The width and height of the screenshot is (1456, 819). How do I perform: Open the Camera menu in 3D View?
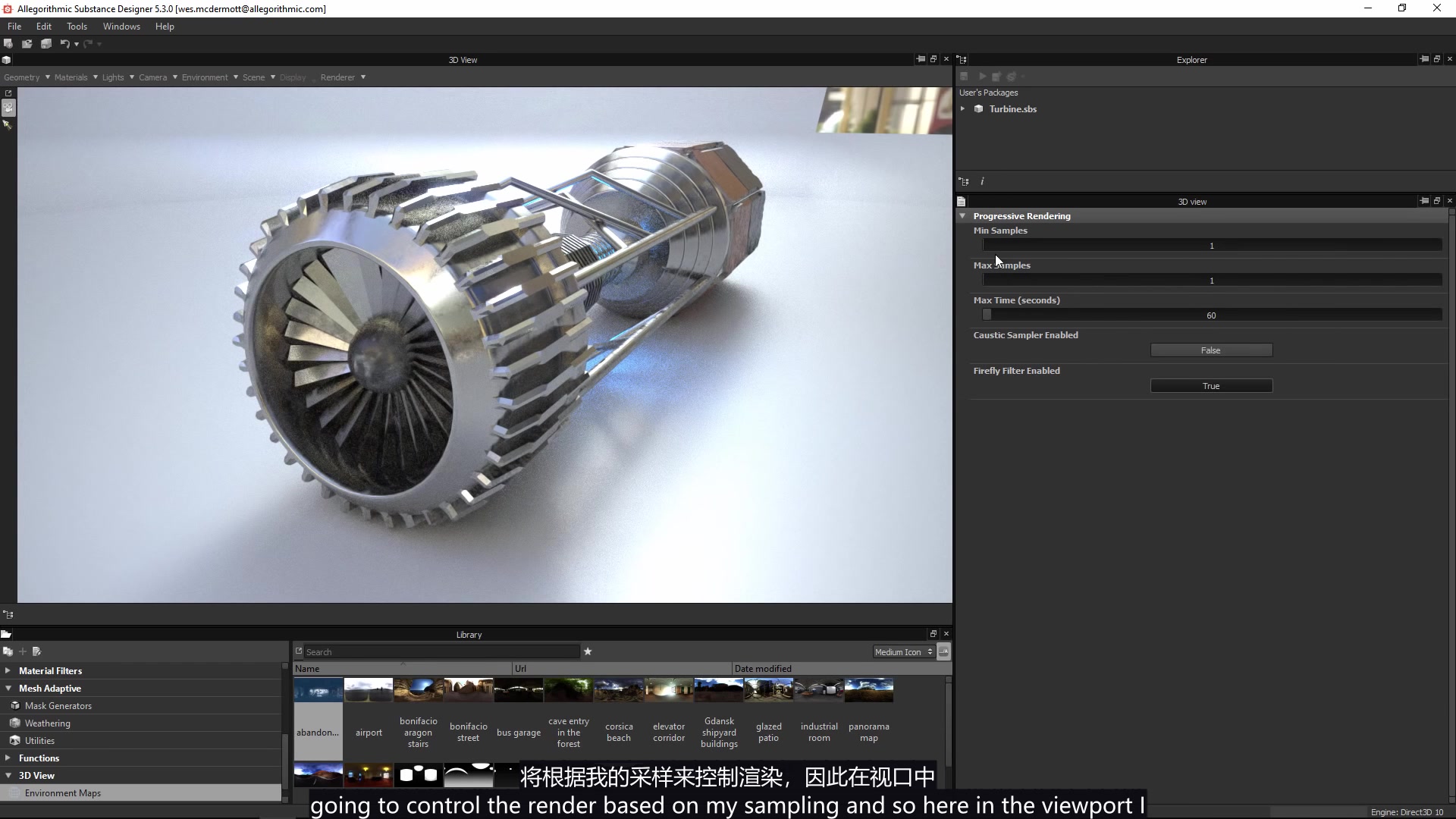pos(152,77)
